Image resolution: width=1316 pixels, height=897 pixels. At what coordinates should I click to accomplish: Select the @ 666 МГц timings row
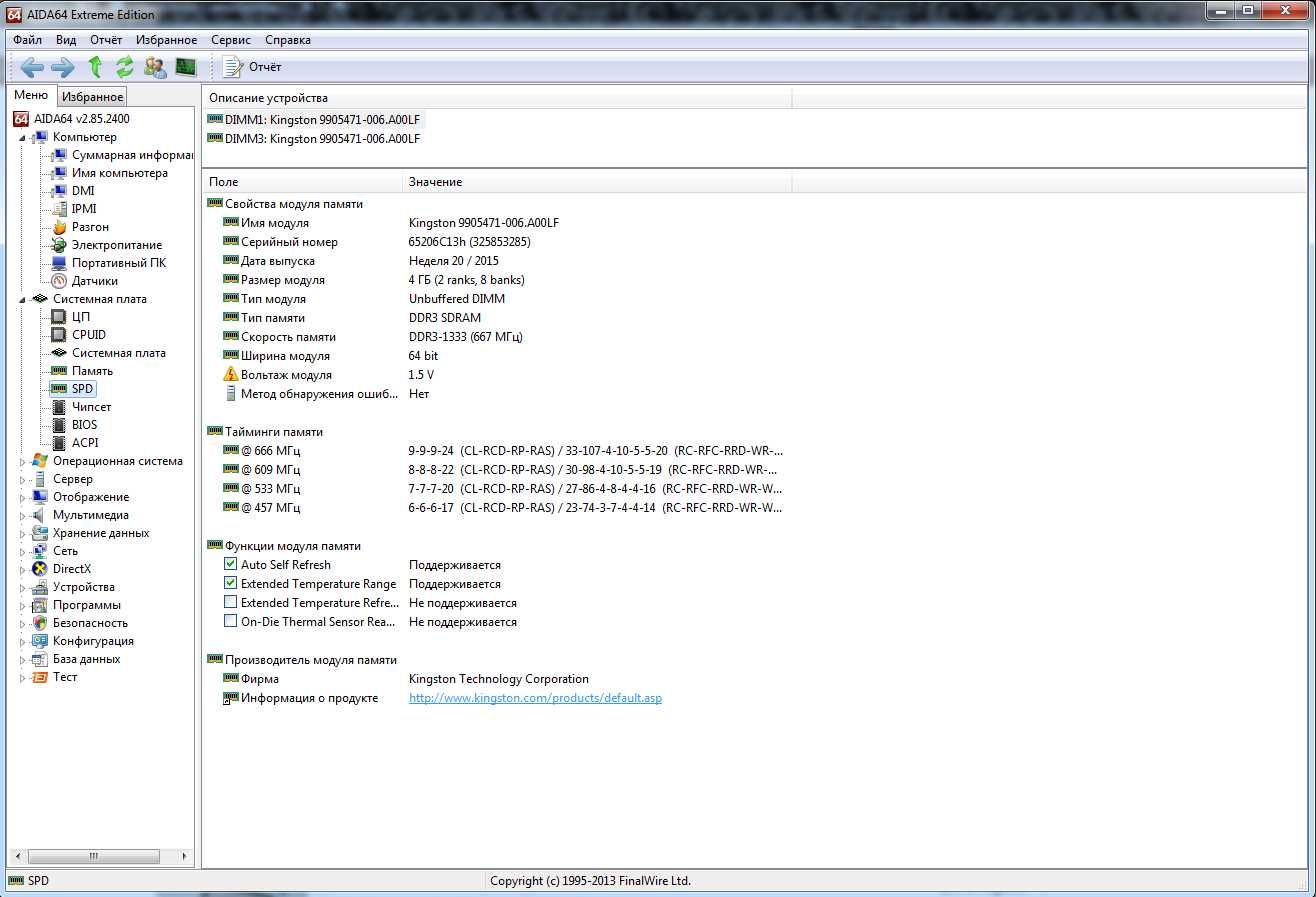click(497, 451)
